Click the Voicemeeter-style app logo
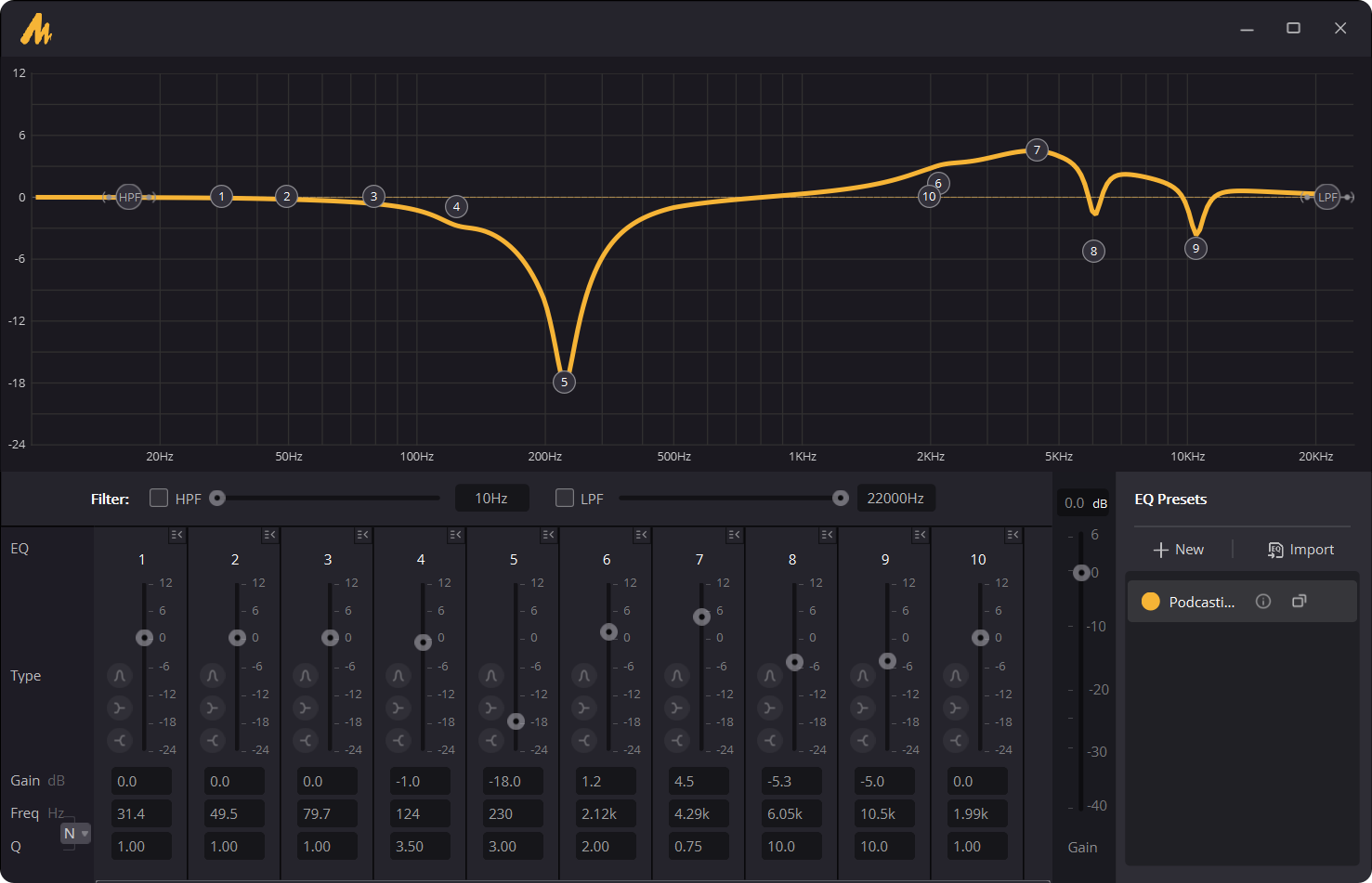 coord(36,29)
